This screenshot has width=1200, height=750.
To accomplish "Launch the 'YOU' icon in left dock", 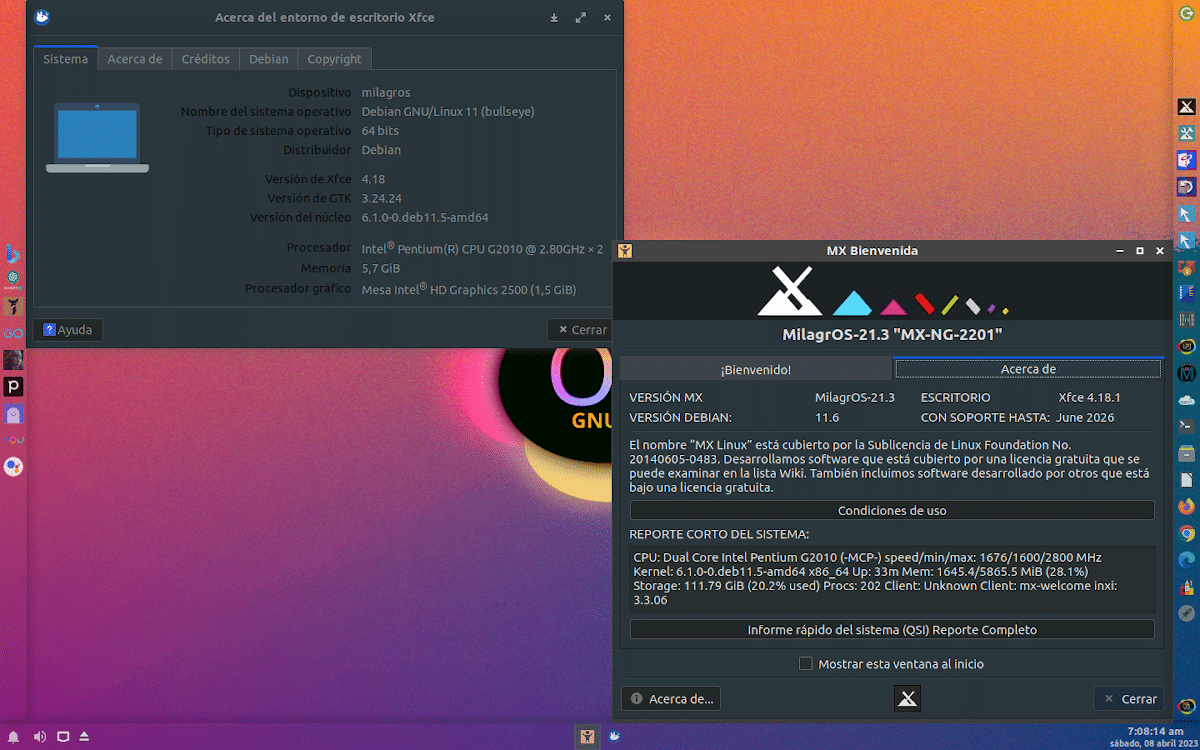I will pos(13,440).
